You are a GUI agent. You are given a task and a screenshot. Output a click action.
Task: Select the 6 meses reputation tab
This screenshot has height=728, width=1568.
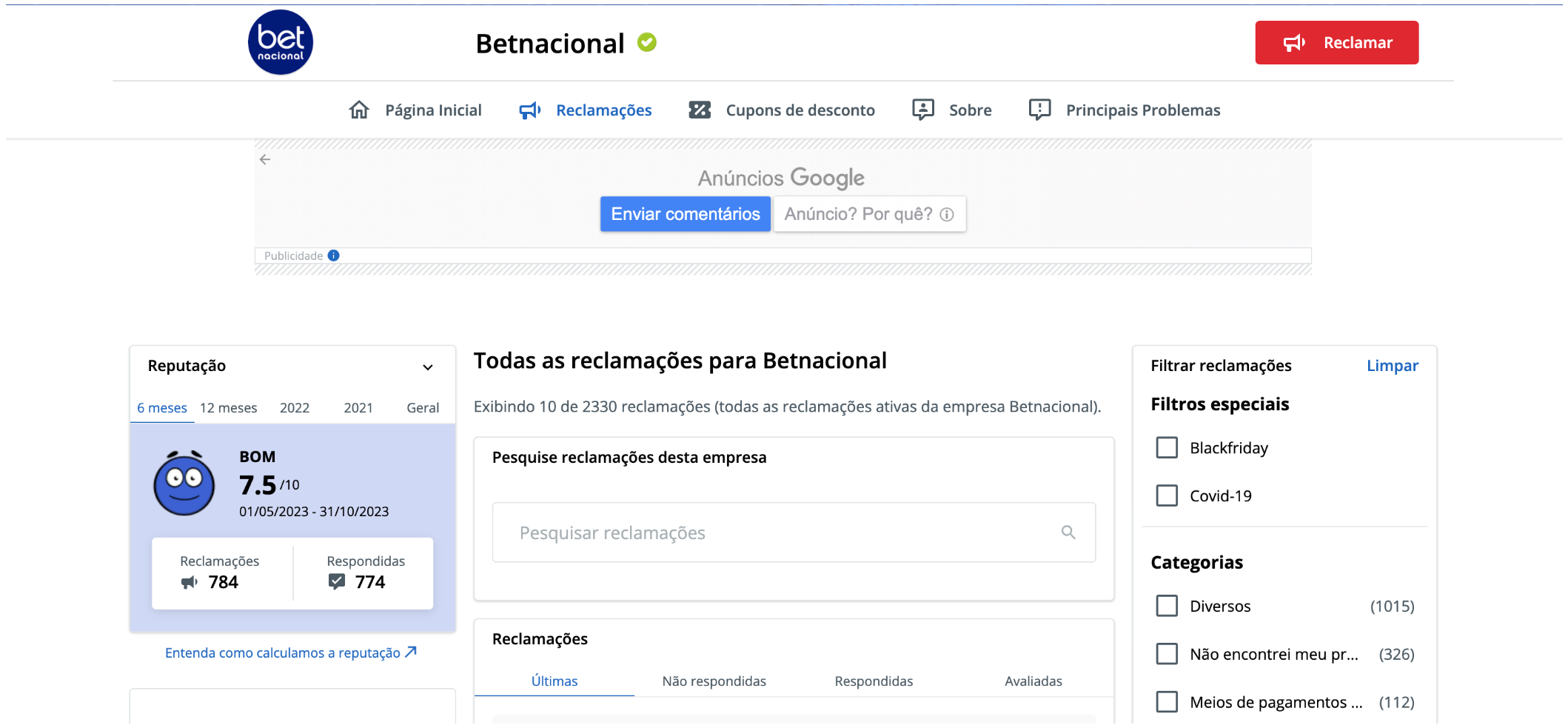(x=162, y=408)
